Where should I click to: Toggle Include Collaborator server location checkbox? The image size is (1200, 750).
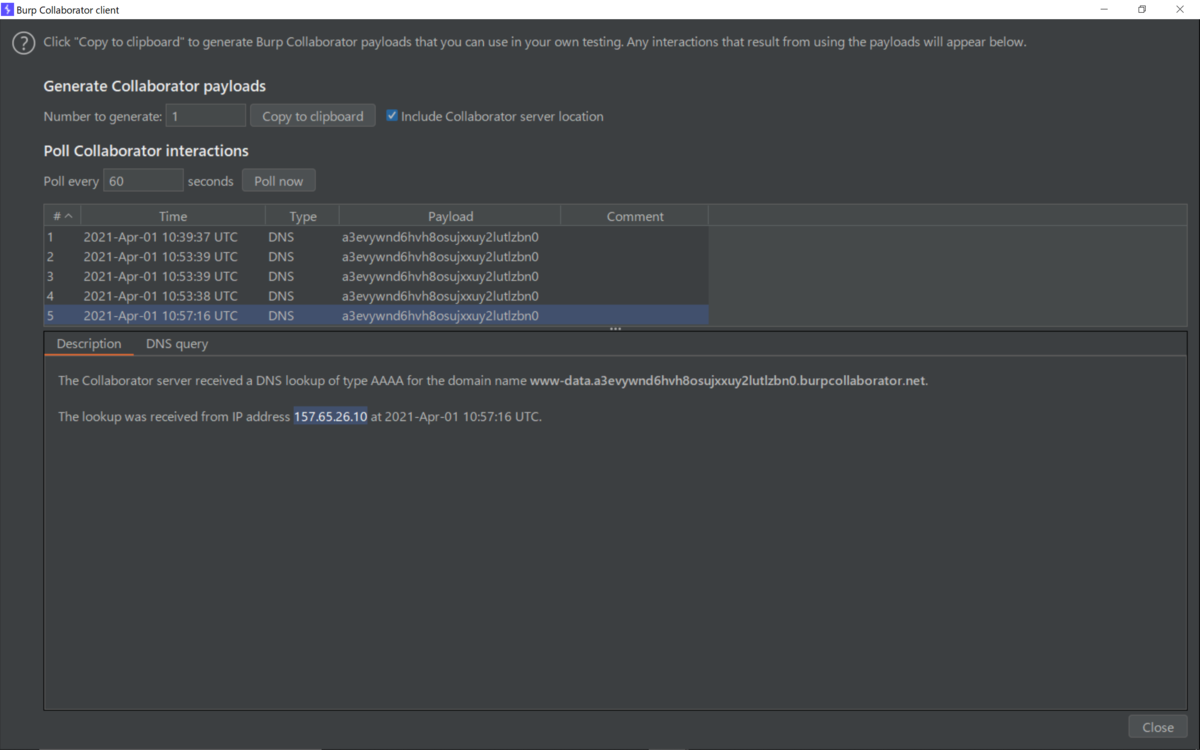point(392,116)
